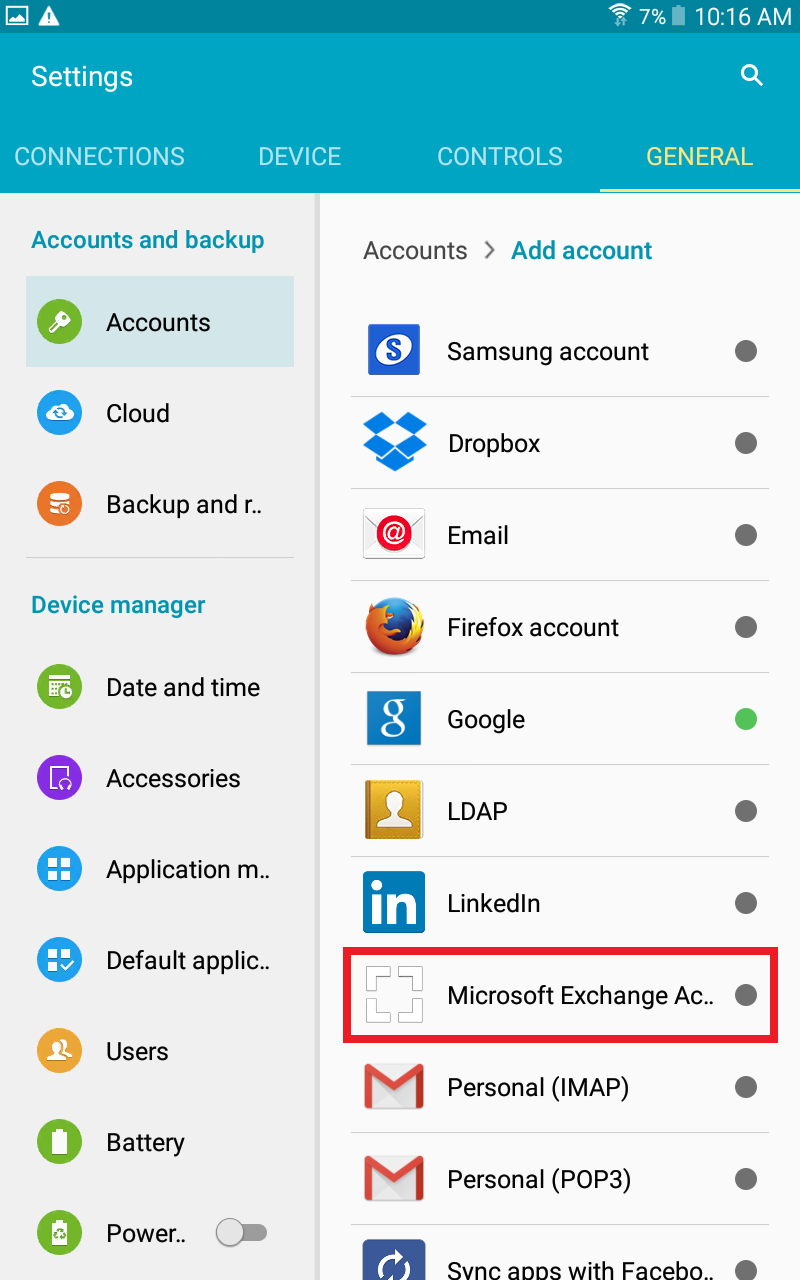This screenshot has height=1280, width=800.
Task: Switch to the DEVICE tab
Action: click(300, 157)
